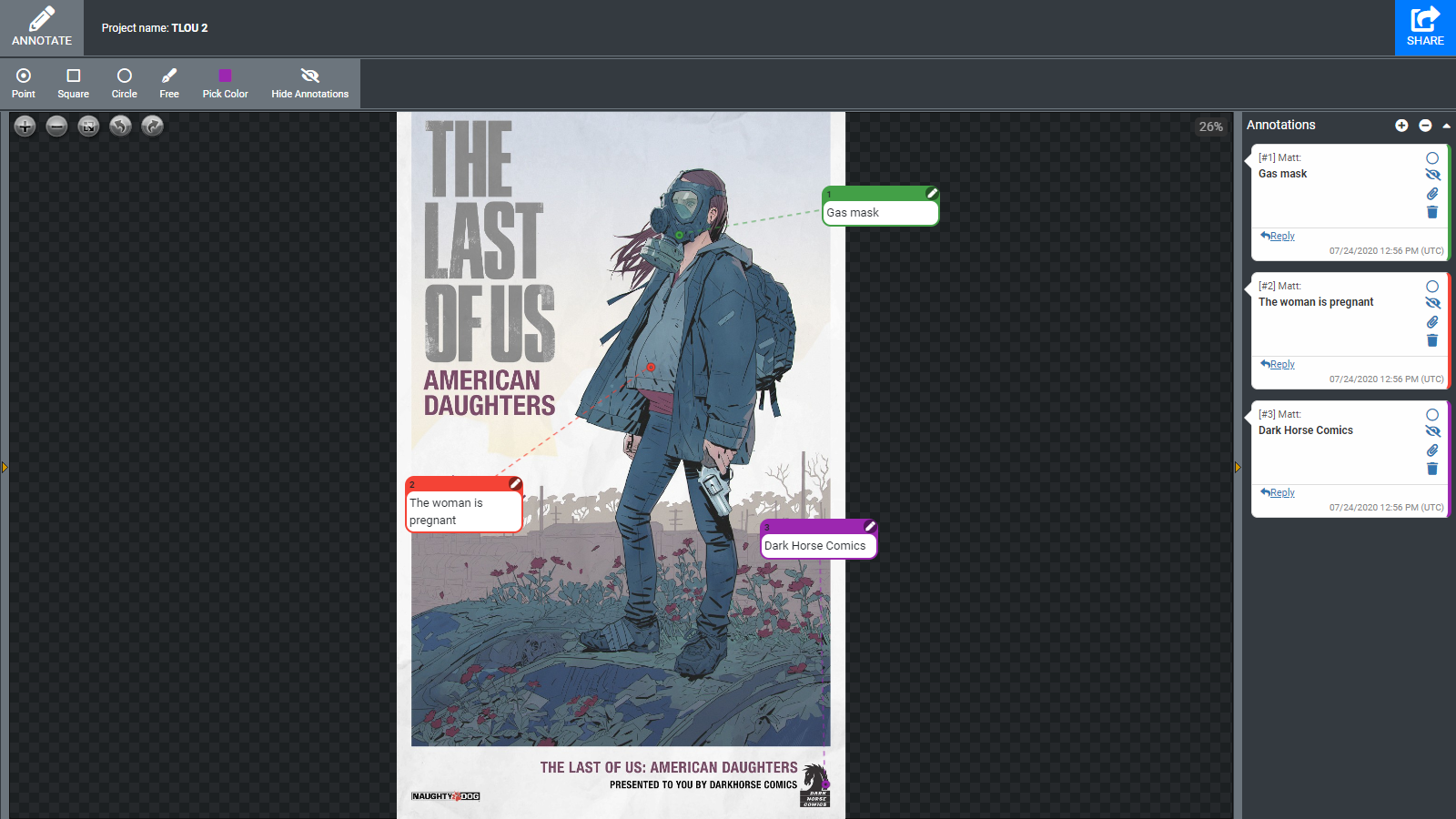
Task: Click Gas mask text in annotations list
Action: point(1282,174)
